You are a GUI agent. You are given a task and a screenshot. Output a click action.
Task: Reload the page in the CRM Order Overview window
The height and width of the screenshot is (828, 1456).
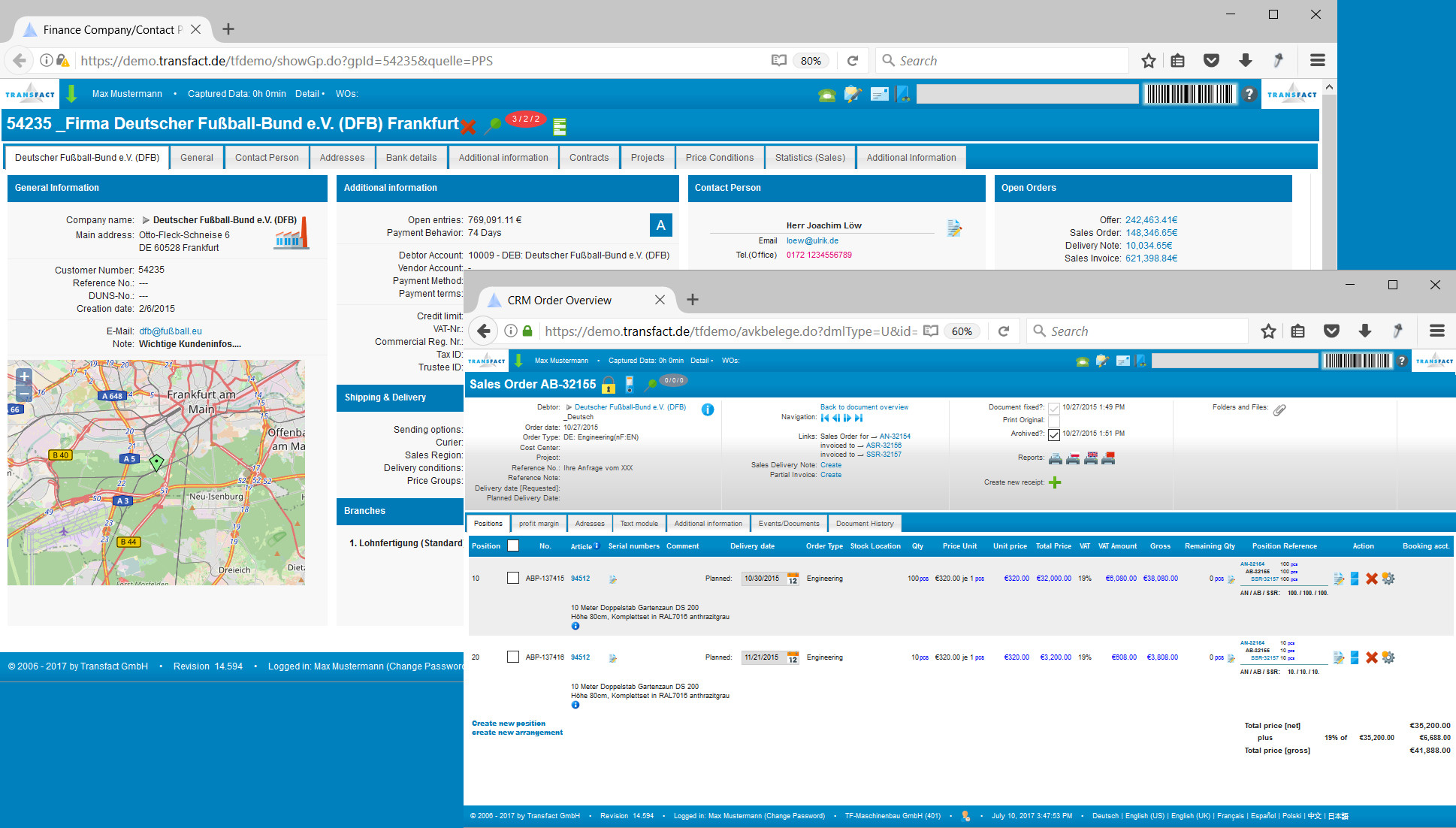tap(1003, 331)
